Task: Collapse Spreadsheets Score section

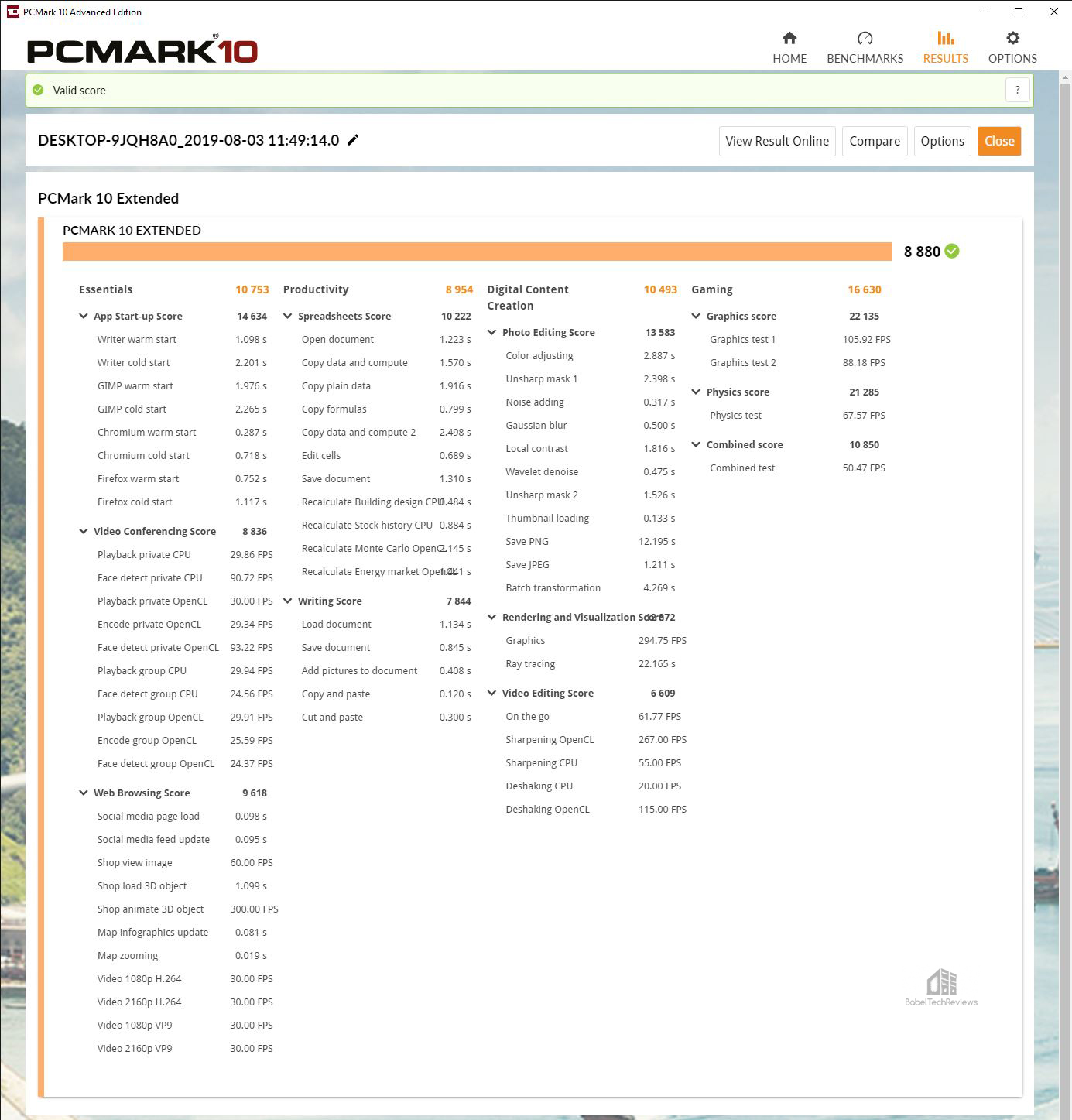Action: 288,316
